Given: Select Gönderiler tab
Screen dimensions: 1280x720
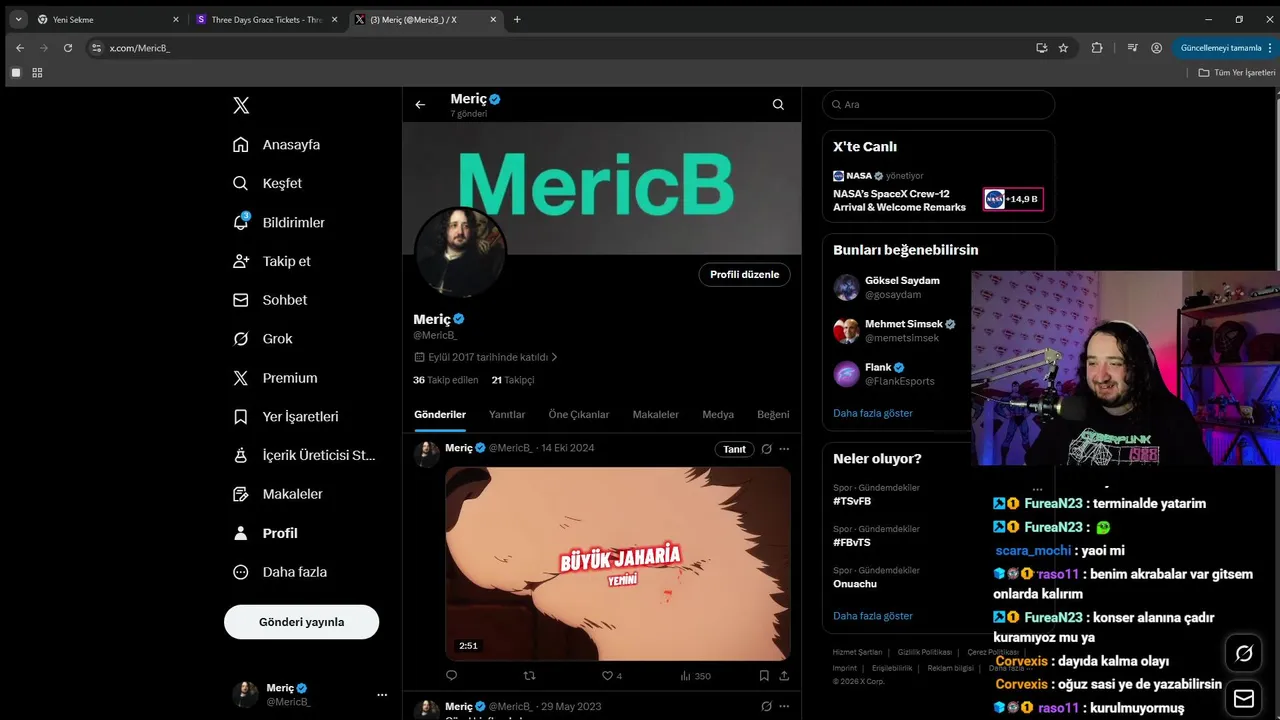Looking at the screenshot, I should coord(440,414).
